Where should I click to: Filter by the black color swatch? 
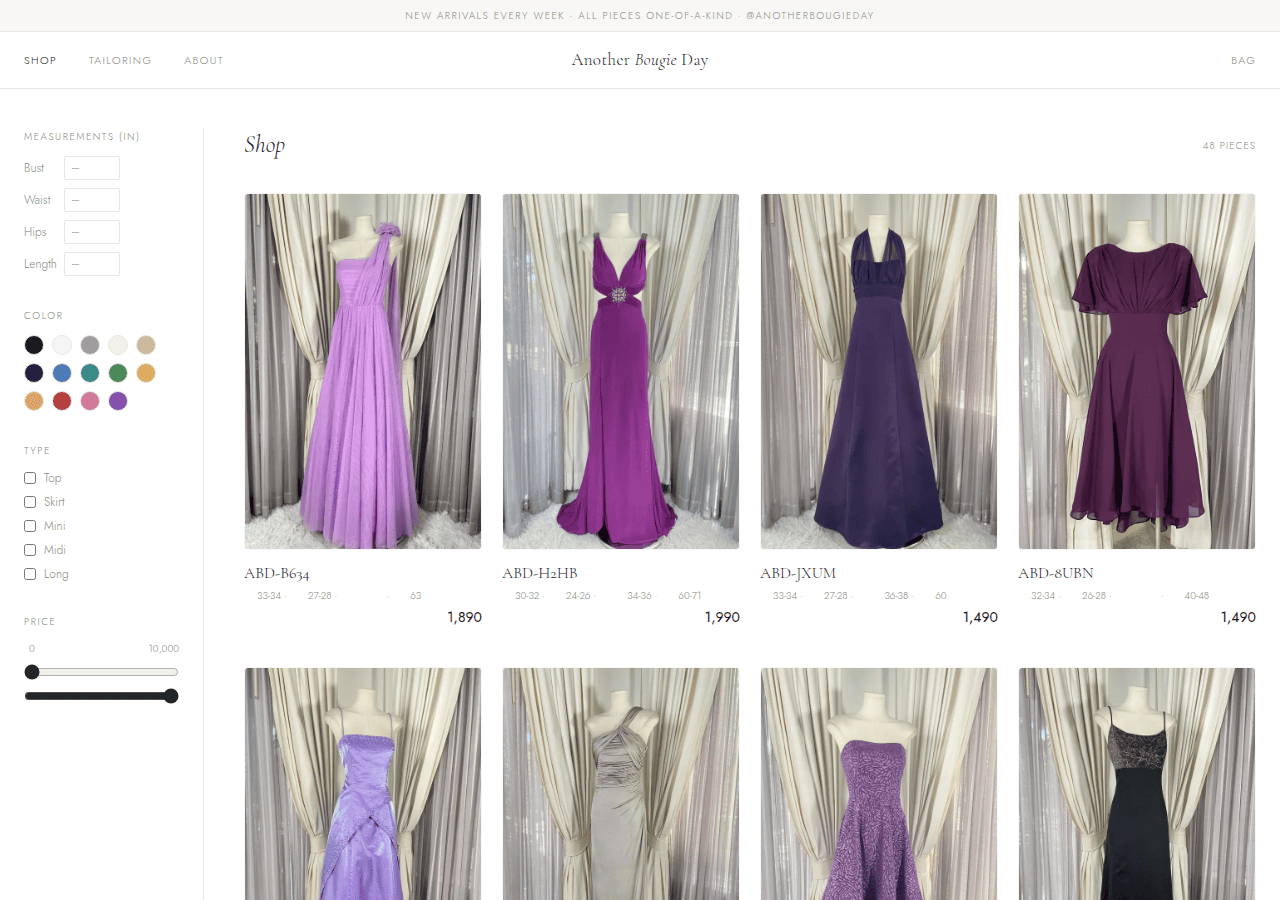point(34,345)
